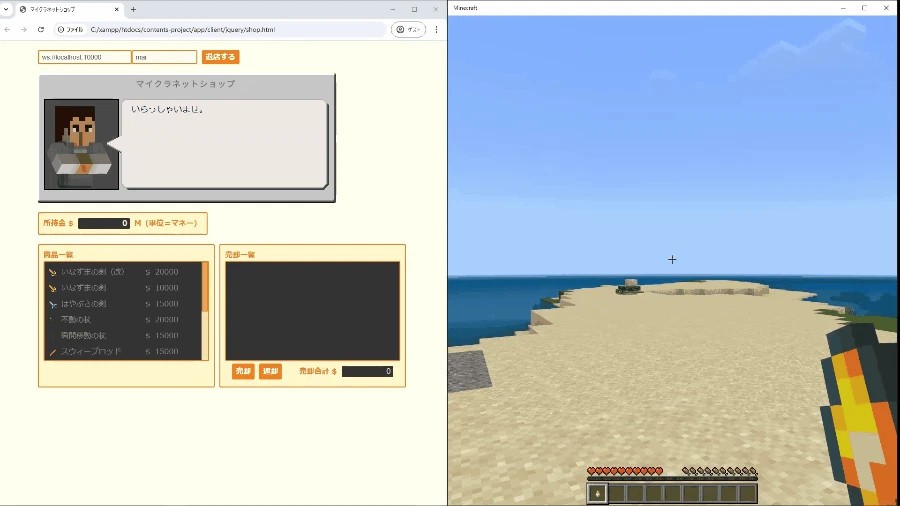Click the address bar URL
This screenshot has height=506, width=900.
pos(183,29)
